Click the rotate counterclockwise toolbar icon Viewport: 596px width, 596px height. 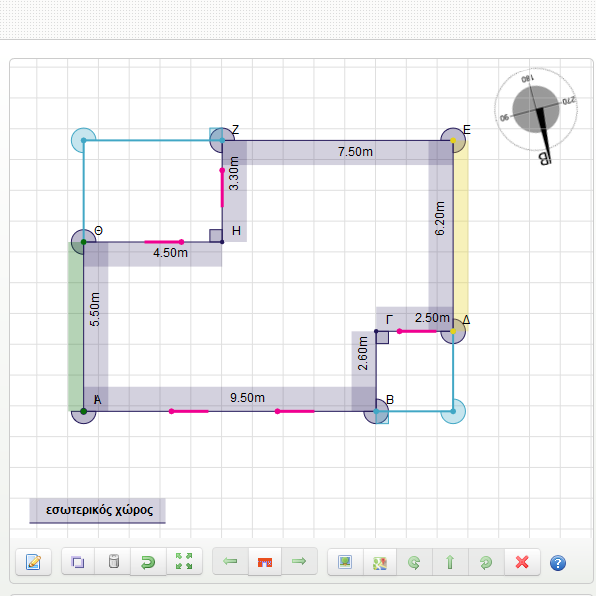pyautogui.click(x=486, y=562)
